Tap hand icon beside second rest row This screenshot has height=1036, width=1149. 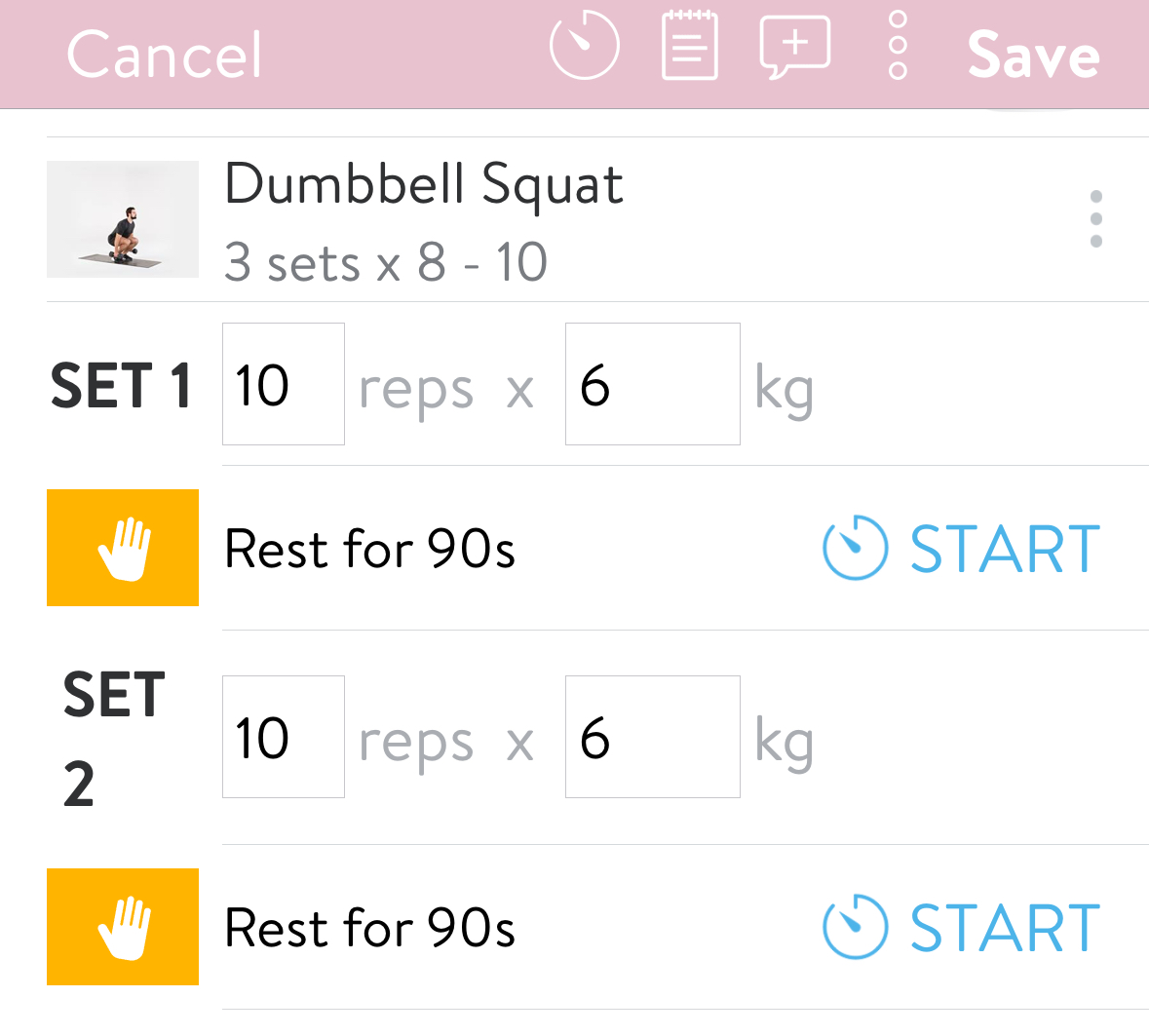123,927
